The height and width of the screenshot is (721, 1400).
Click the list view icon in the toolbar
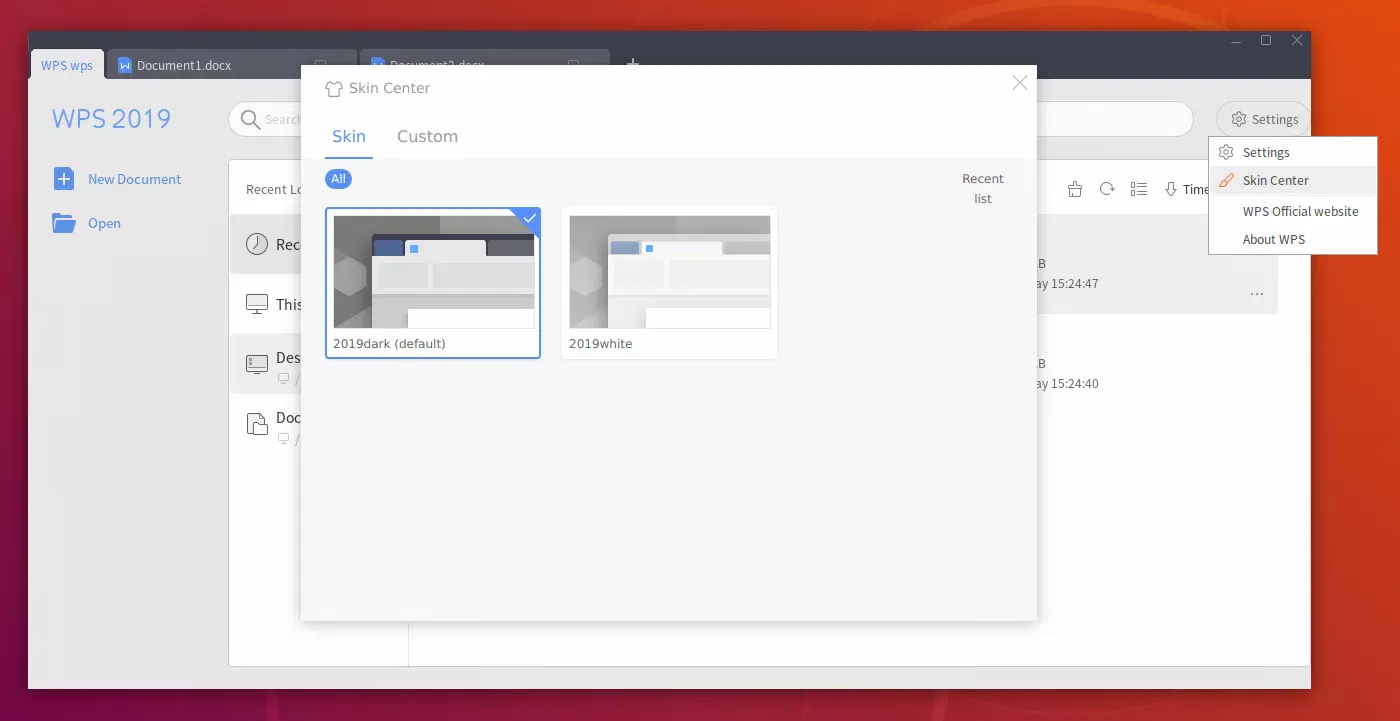pos(1138,189)
